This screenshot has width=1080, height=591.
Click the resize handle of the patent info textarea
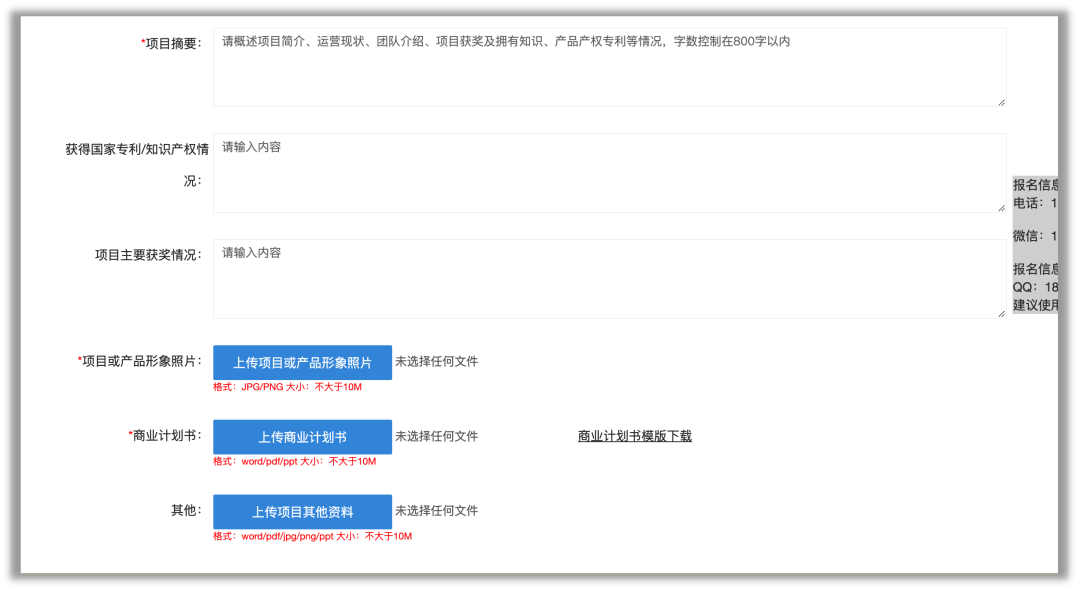point(1001,206)
